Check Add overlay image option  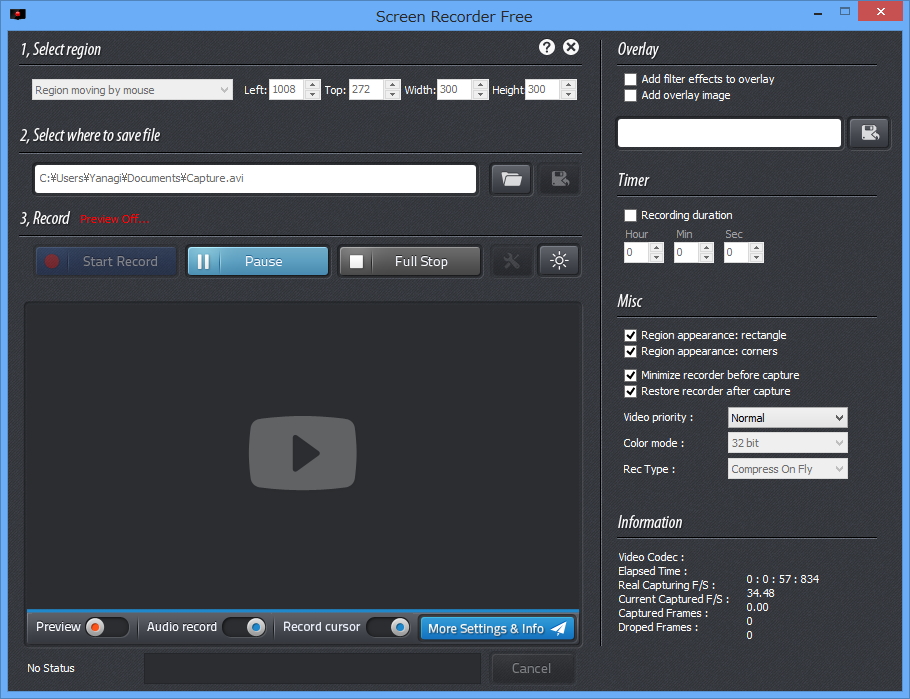[x=630, y=95]
